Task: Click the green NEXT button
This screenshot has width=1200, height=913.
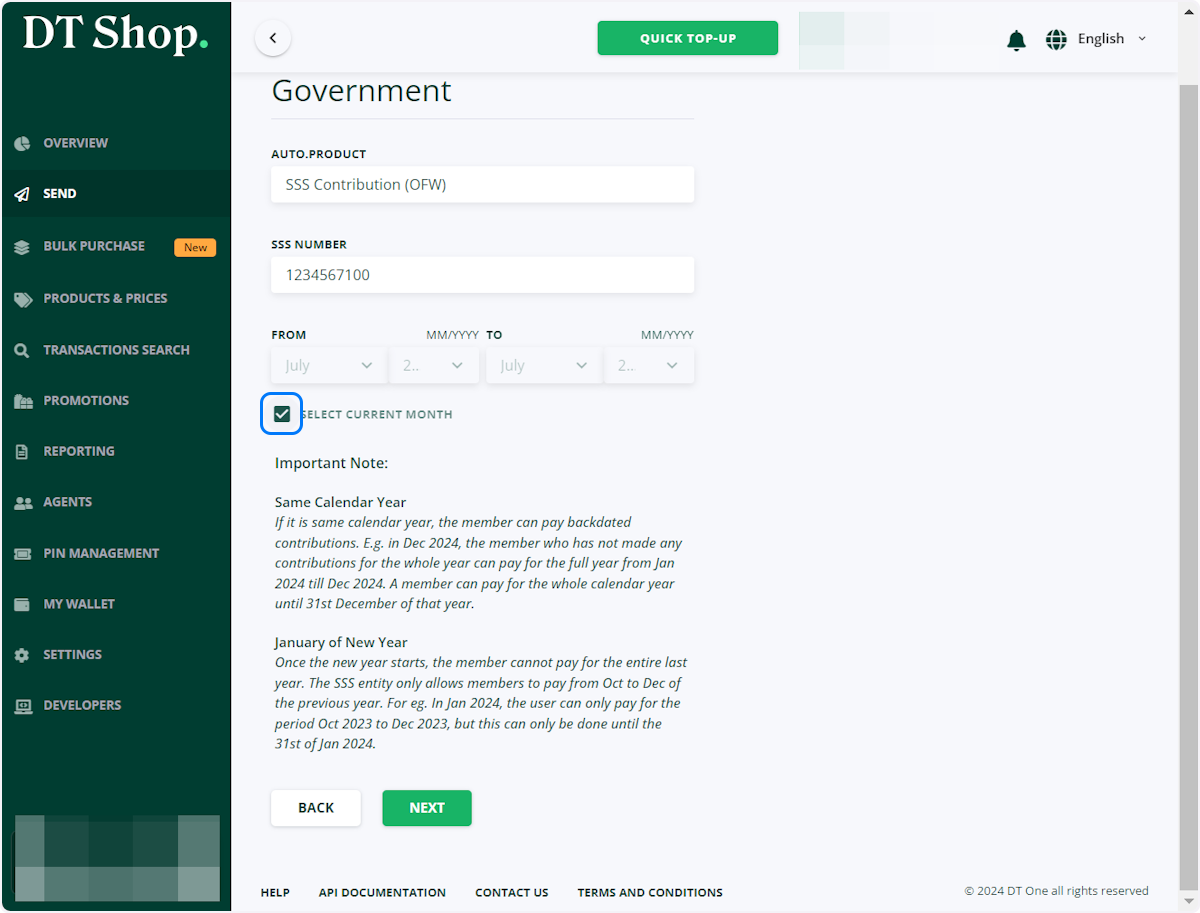Action: click(427, 808)
